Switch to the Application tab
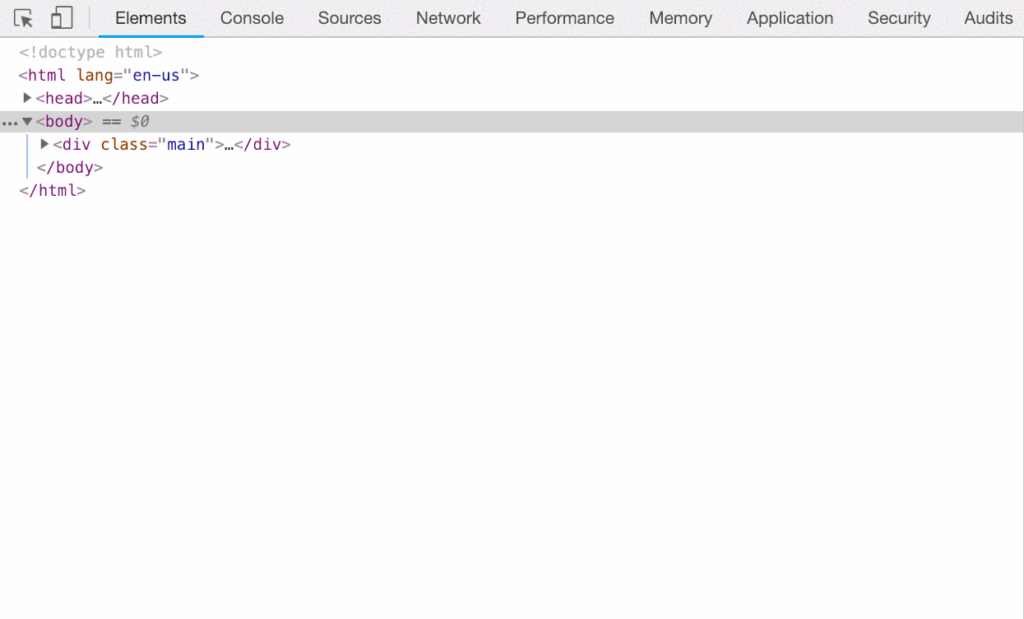The width and height of the screenshot is (1024, 619). pos(789,18)
